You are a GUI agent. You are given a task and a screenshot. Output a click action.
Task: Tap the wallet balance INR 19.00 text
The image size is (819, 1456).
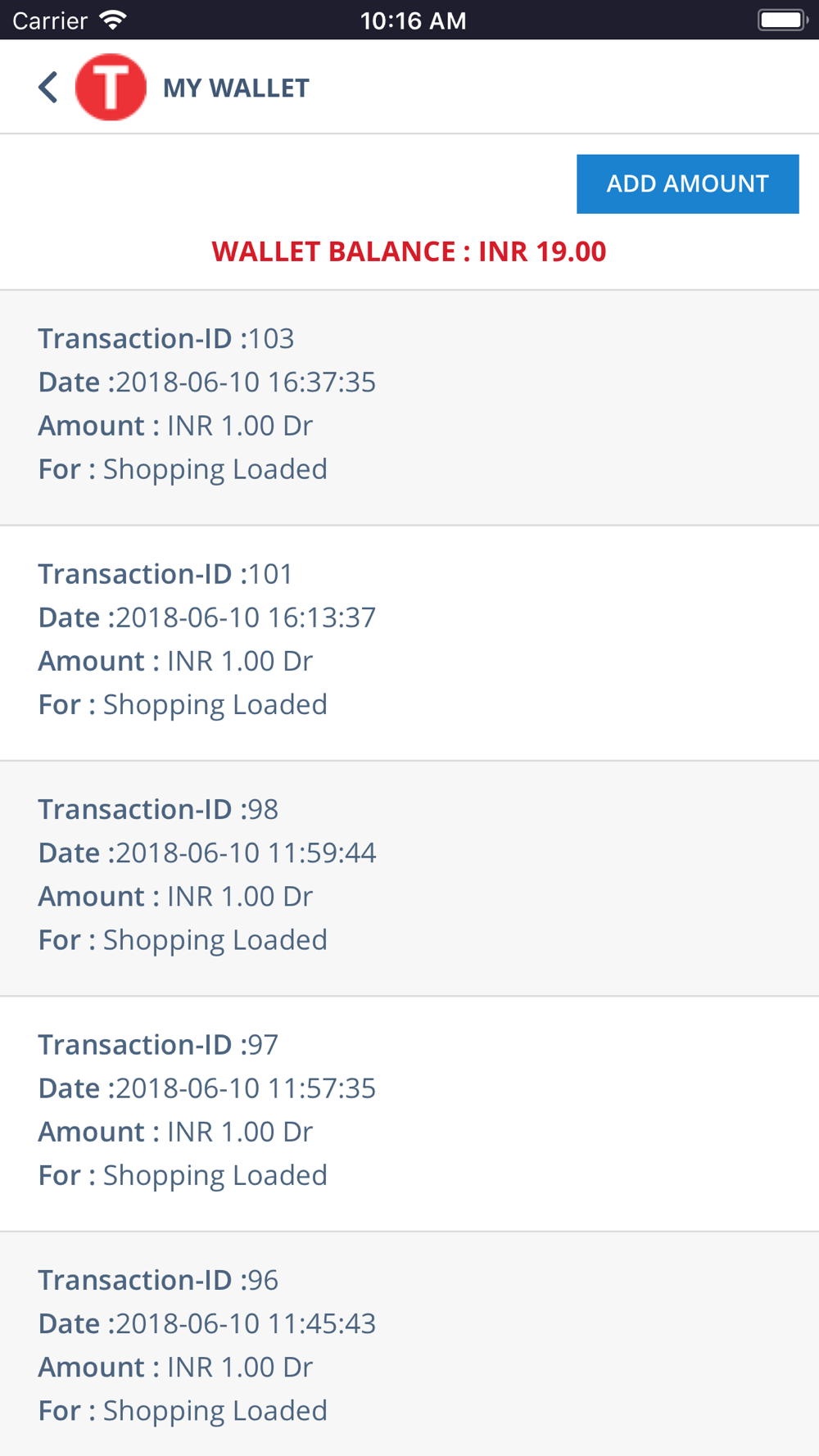[409, 251]
